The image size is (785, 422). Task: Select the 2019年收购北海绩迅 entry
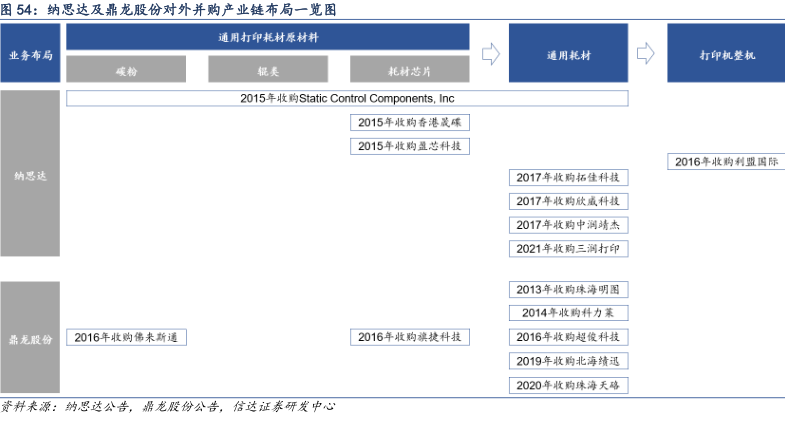[x=568, y=361]
